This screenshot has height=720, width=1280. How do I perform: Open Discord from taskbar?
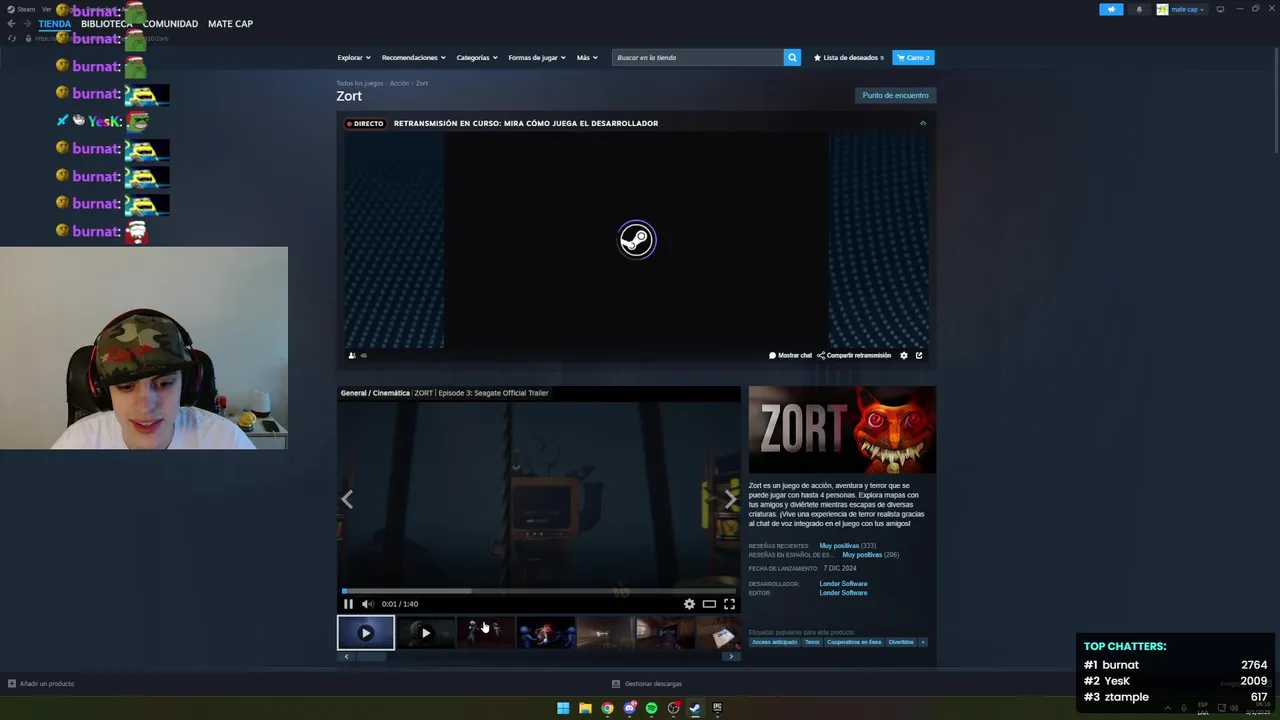(629, 708)
